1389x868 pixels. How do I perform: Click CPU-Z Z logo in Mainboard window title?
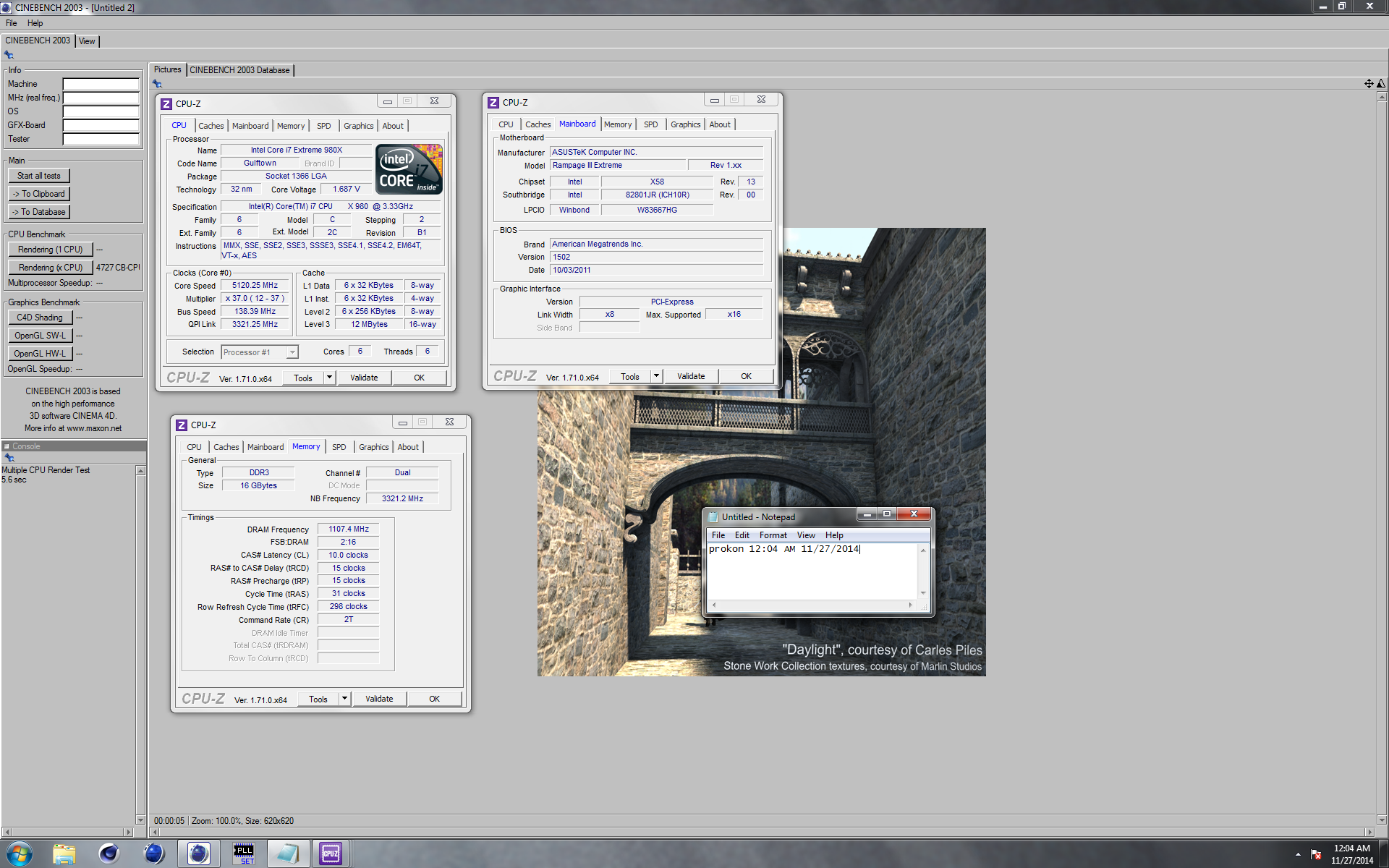(x=493, y=103)
